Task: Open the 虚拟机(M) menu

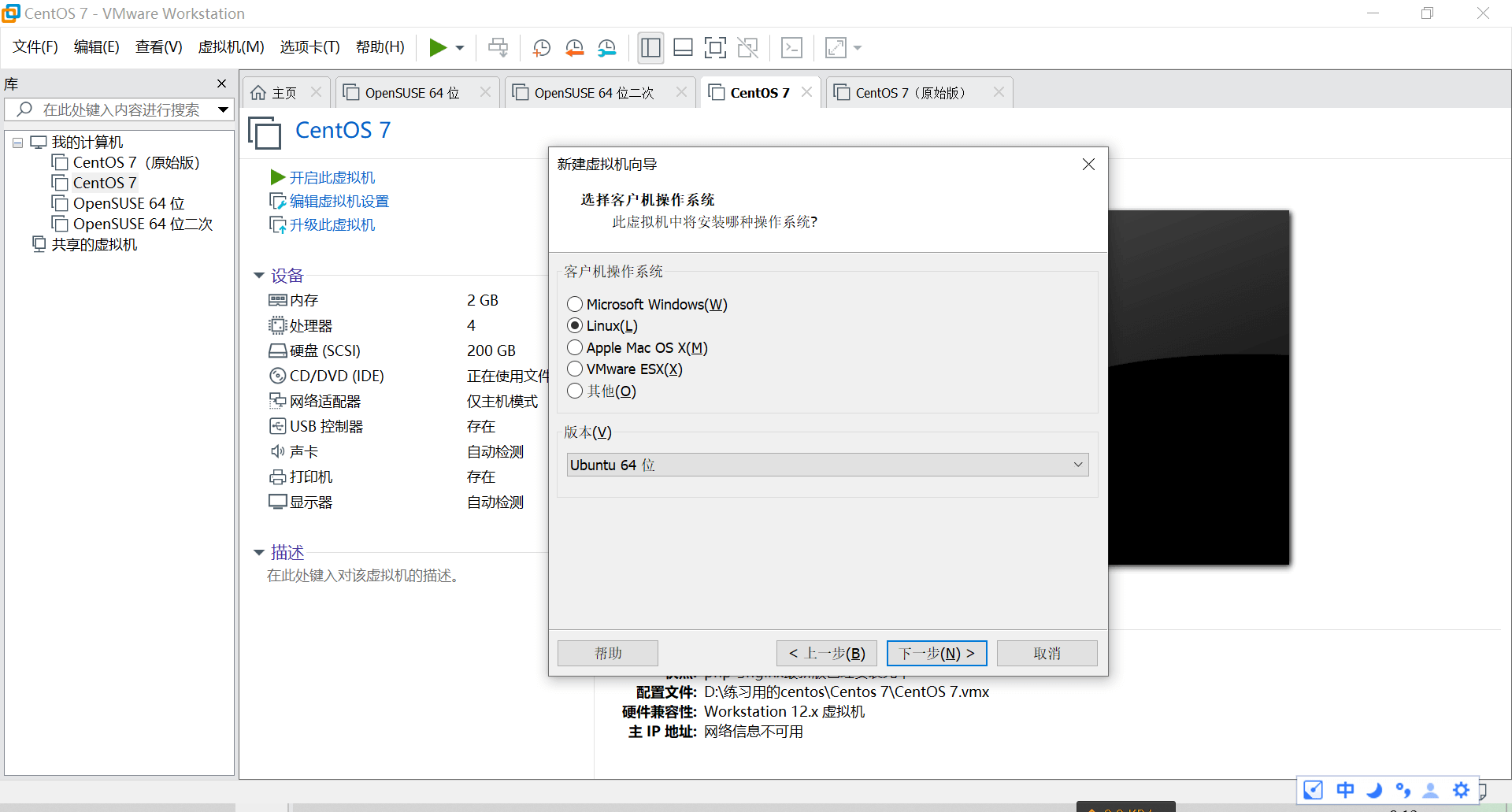Action: tap(230, 46)
